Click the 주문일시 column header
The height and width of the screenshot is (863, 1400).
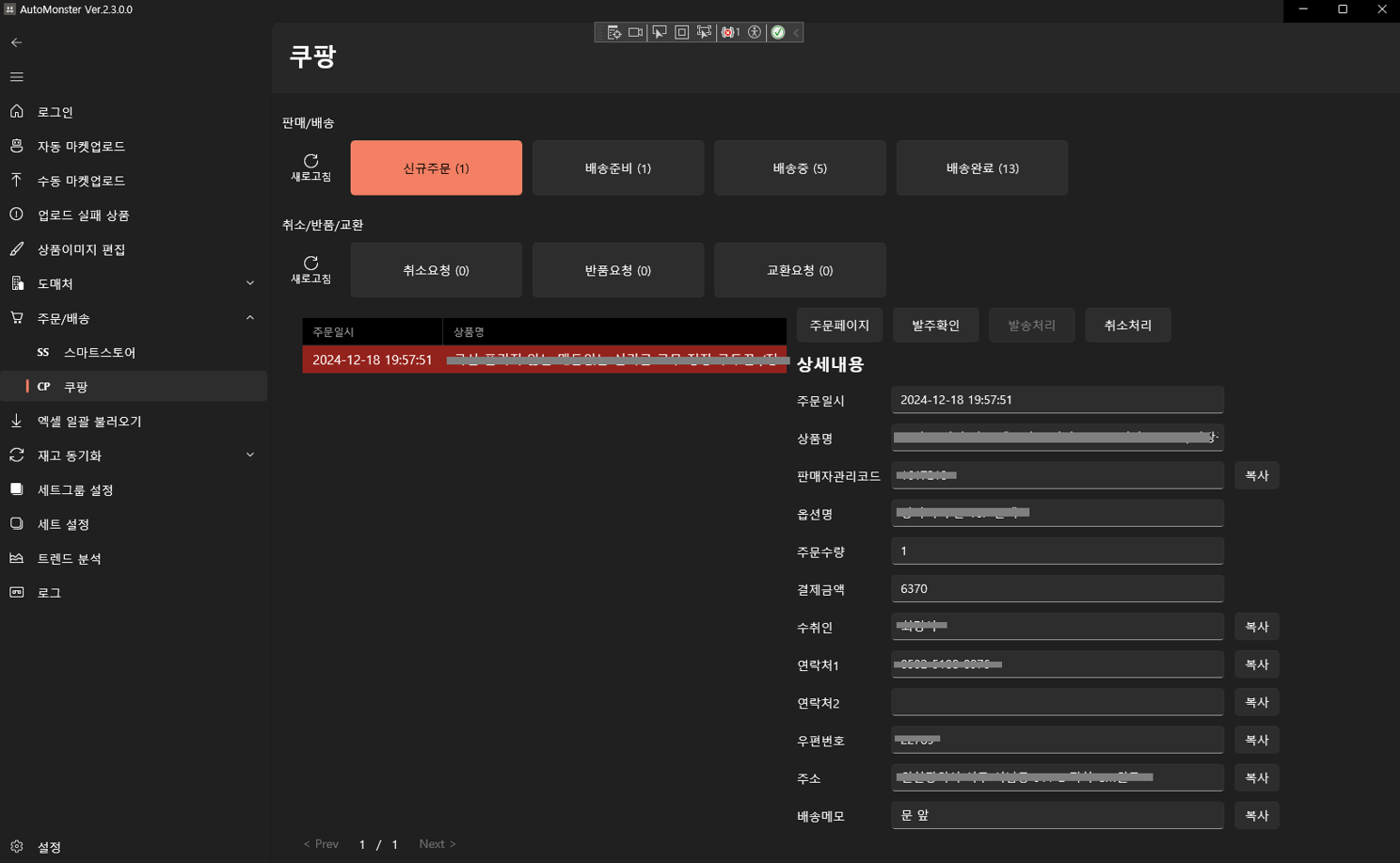373,332
